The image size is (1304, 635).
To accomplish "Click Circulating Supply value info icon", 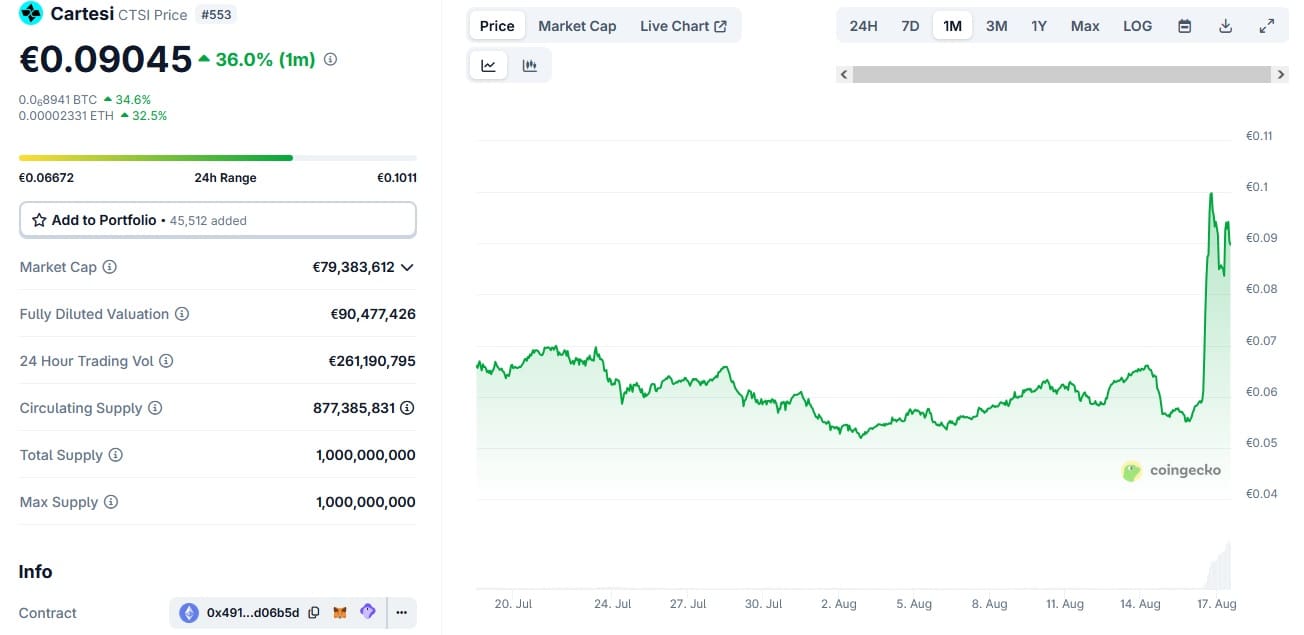I will pyautogui.click(x=408, y=408).
